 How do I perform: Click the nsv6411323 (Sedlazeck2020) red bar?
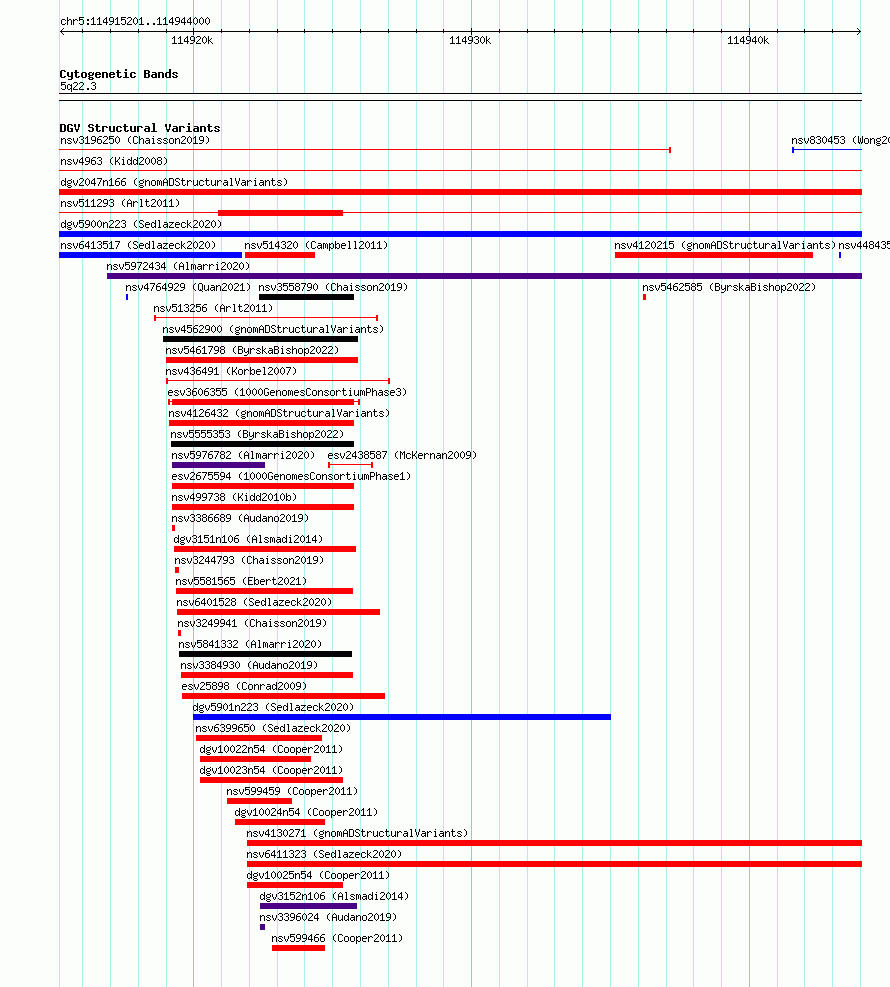click(x=554, y=864)
